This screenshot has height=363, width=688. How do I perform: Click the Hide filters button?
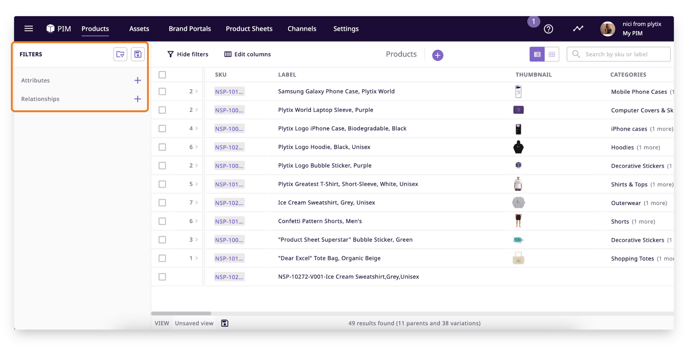pos(188,54)
